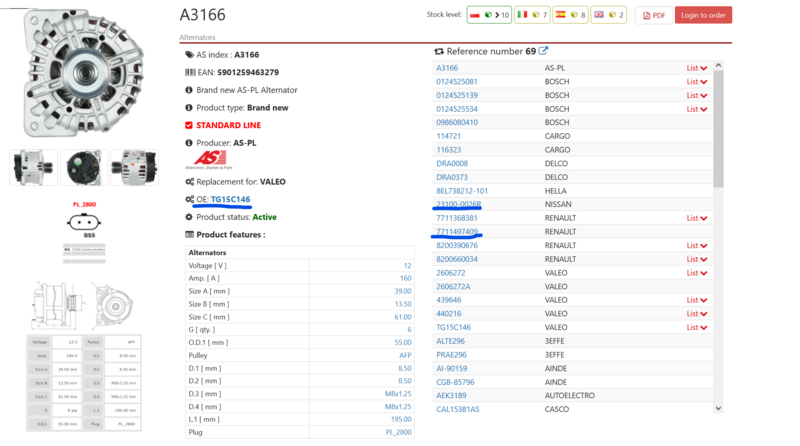Click the AFP Pulley value
The image size is (800, 446).
point(405,355)
